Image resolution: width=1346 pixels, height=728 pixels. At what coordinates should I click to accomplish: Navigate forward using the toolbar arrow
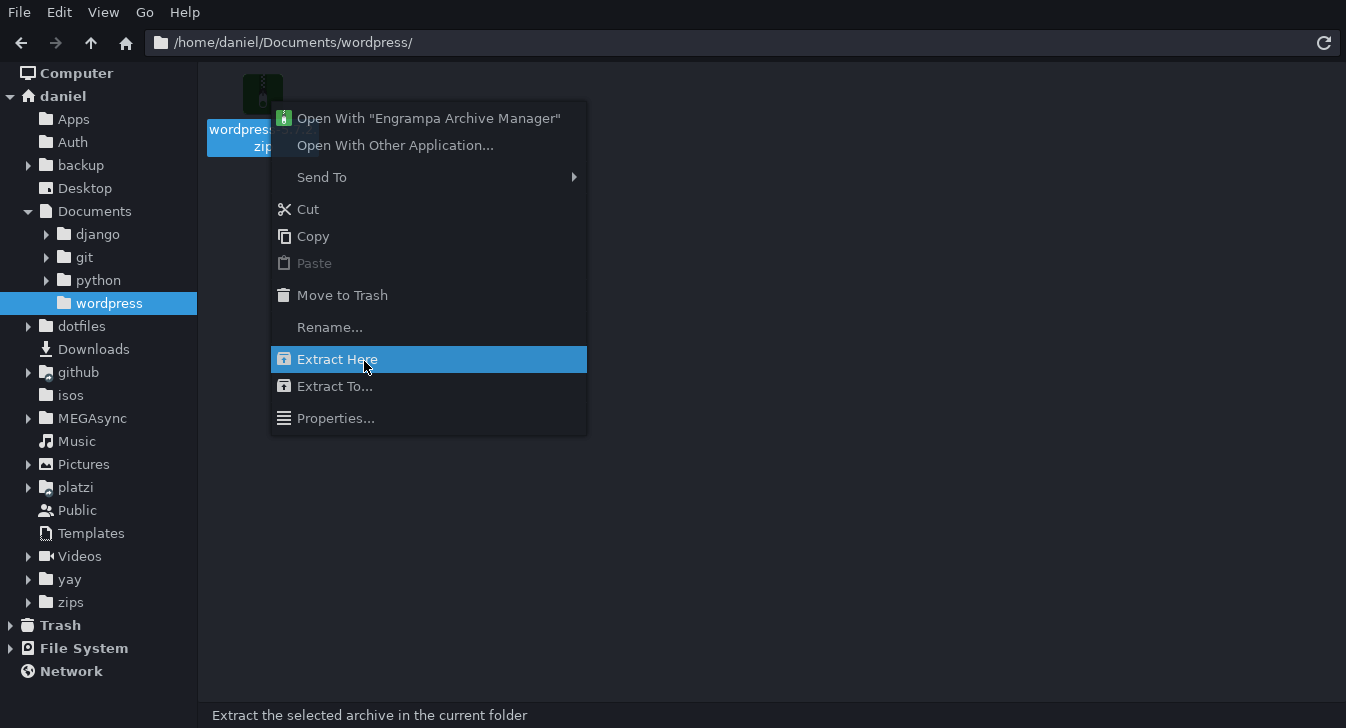56,43
